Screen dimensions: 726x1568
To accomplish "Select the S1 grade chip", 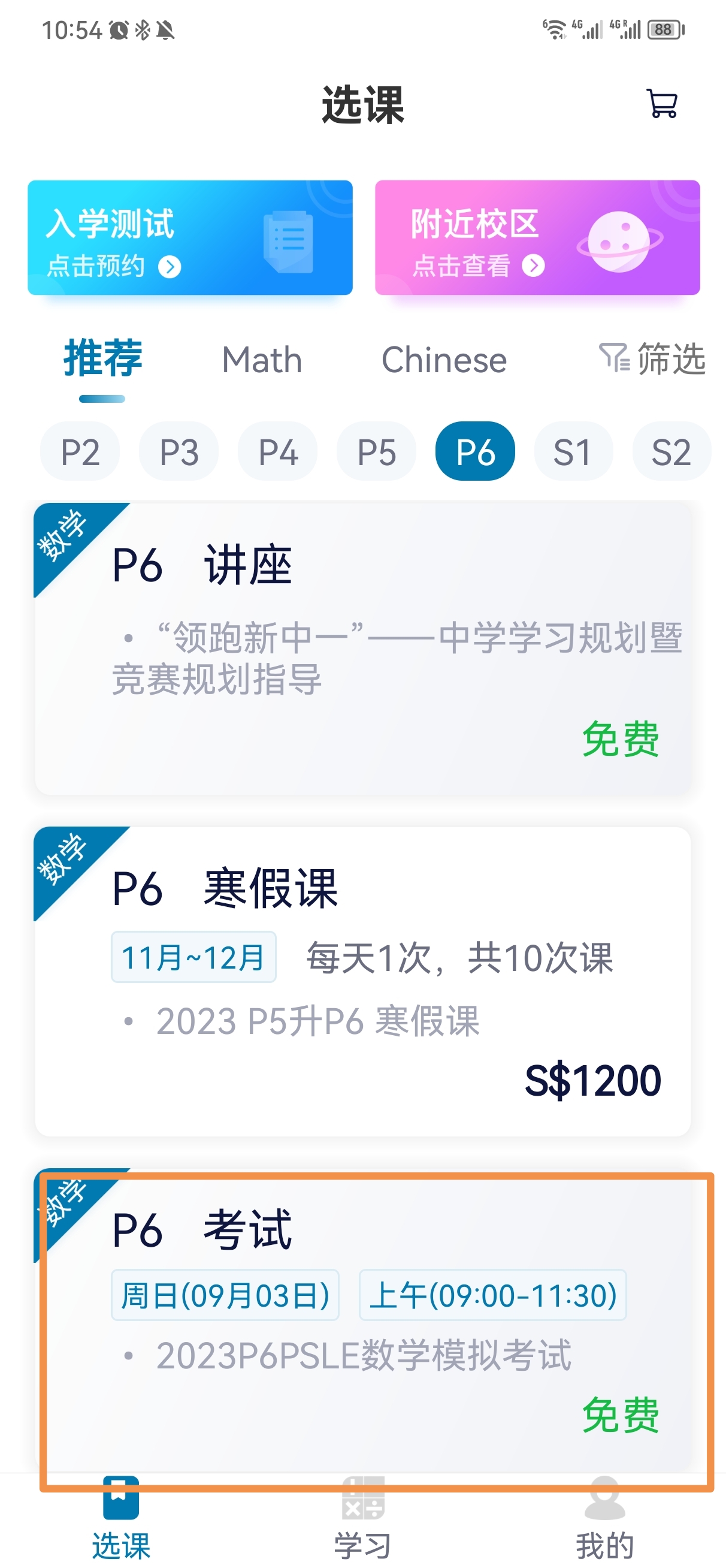I will click(573, 451).
